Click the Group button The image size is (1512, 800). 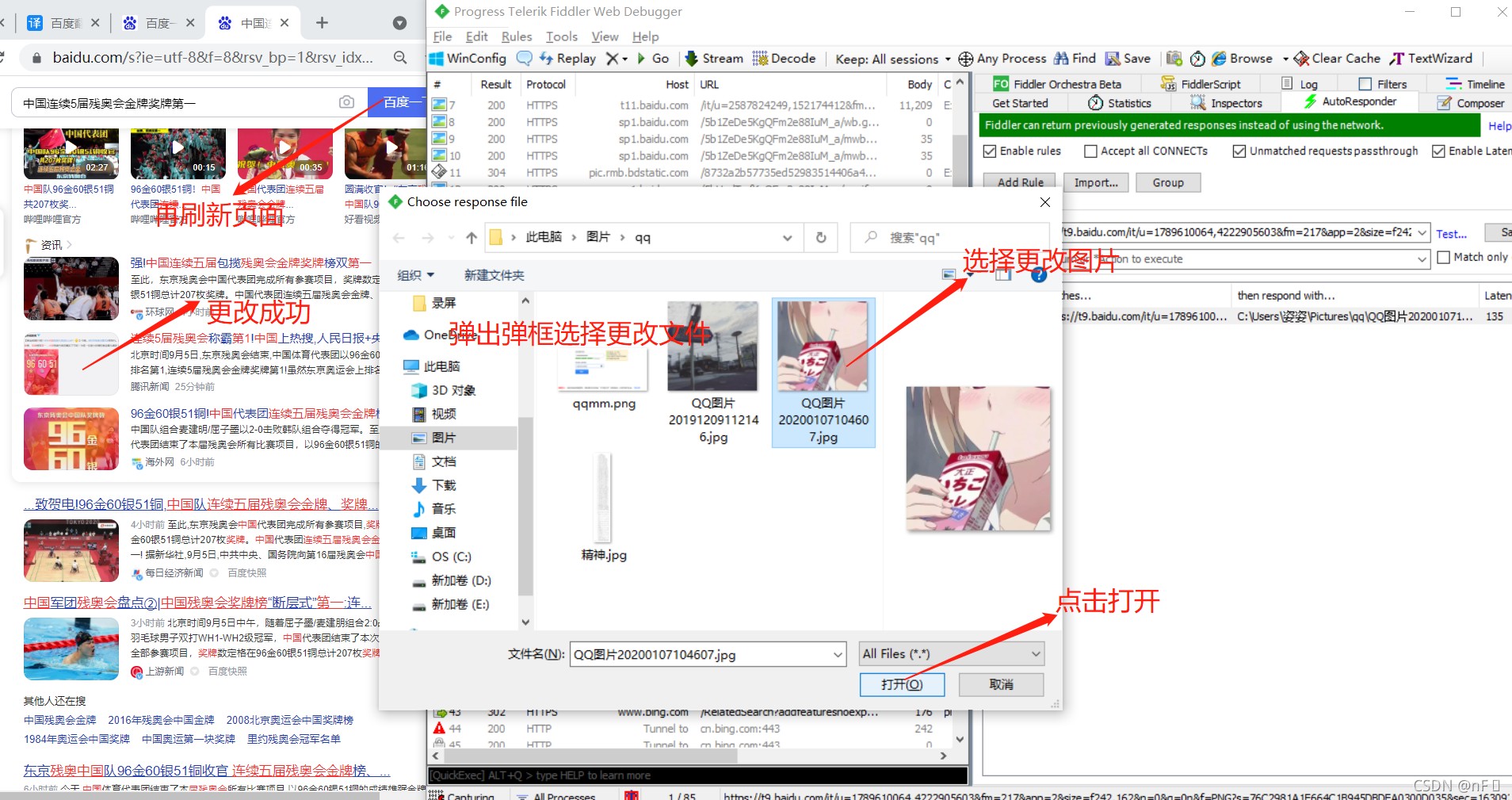1168,182
